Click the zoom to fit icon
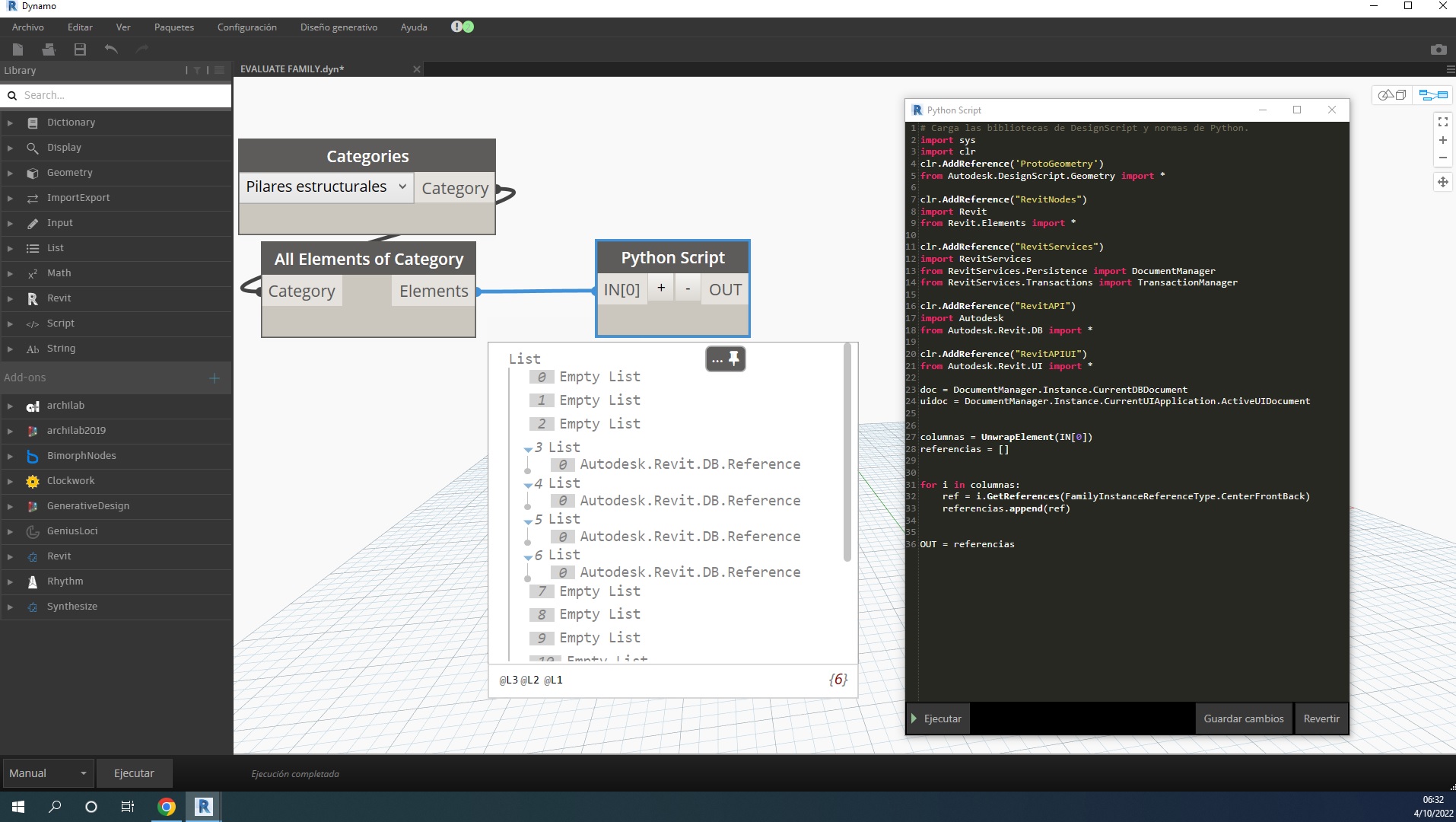 point(1442,122)
